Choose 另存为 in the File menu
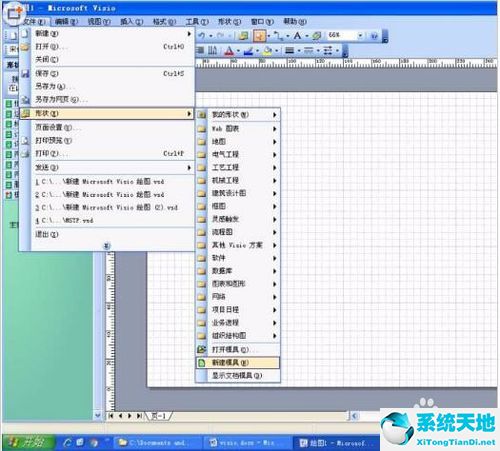Viewport: 500px width, 451px height. pyautogui.click(x=107, y=86)
